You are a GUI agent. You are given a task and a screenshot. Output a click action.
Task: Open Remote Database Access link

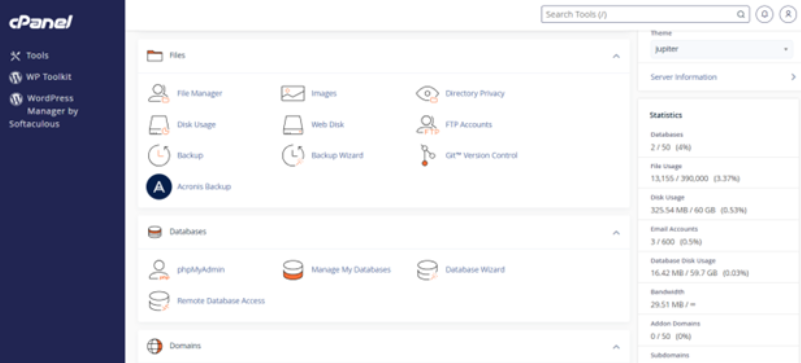[x=221, y=301]
